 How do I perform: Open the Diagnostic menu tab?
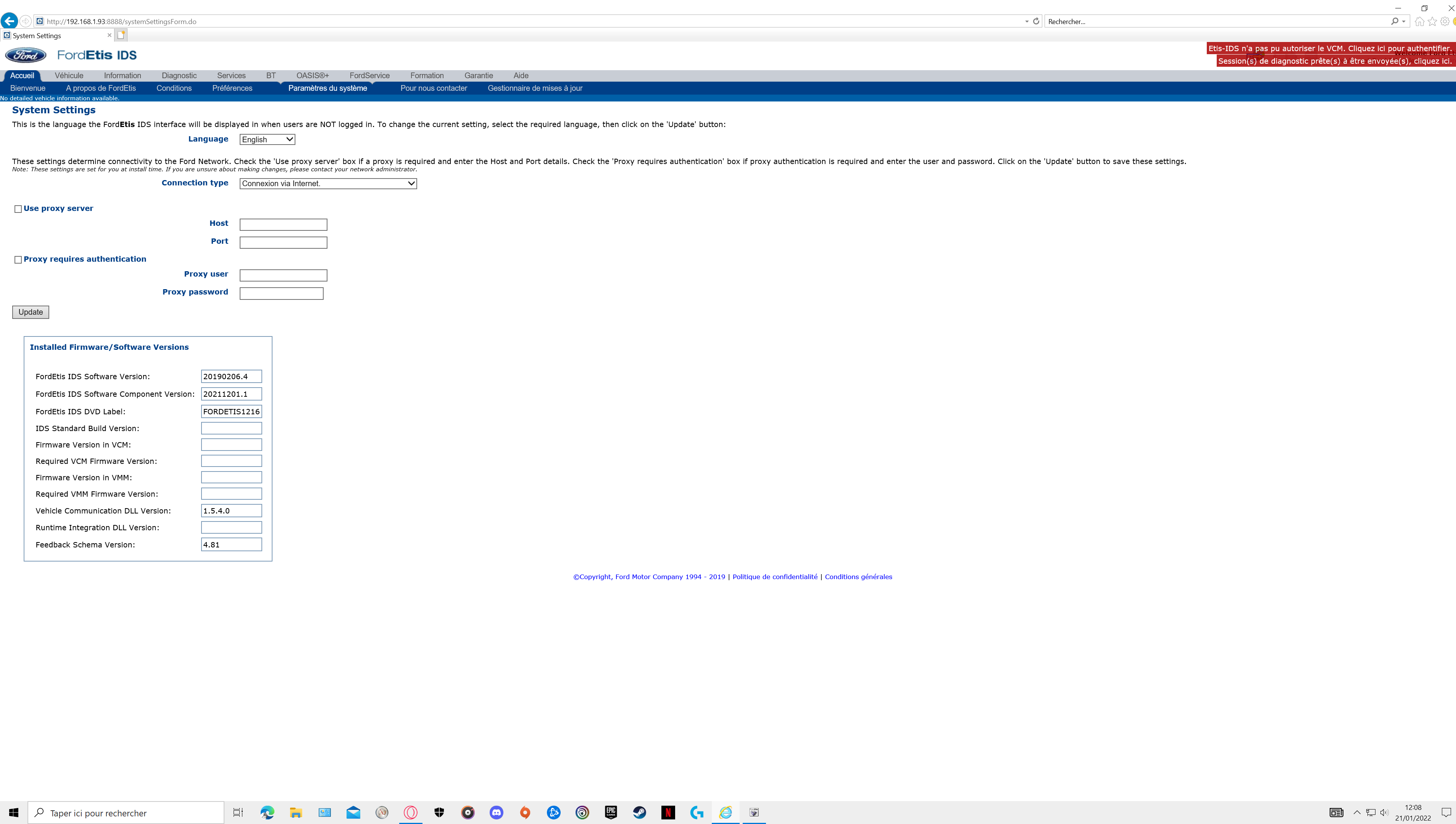tap(179, 75)
